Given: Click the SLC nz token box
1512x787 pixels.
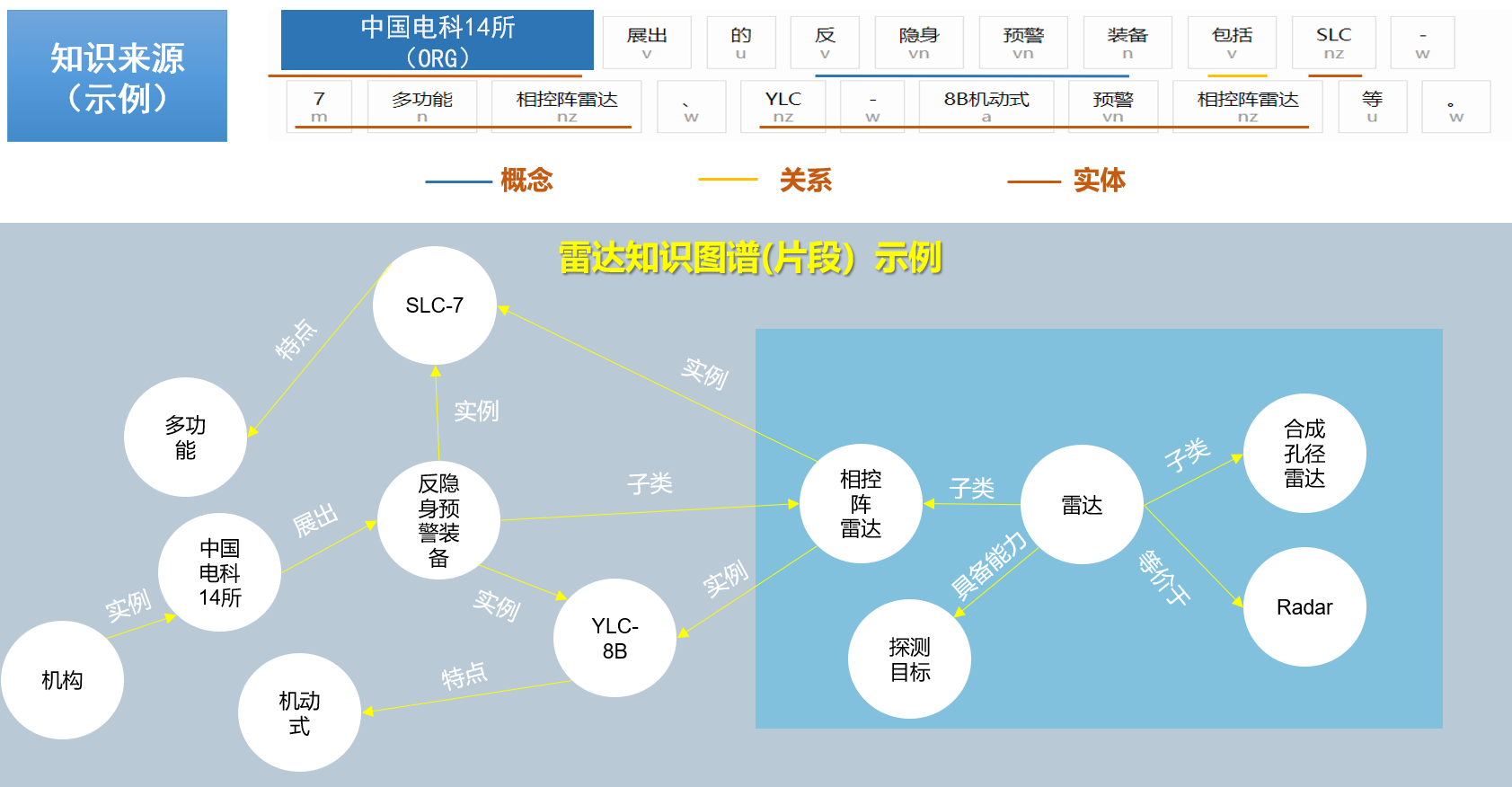Looking at the screenshot, I should pos(1334,42).
